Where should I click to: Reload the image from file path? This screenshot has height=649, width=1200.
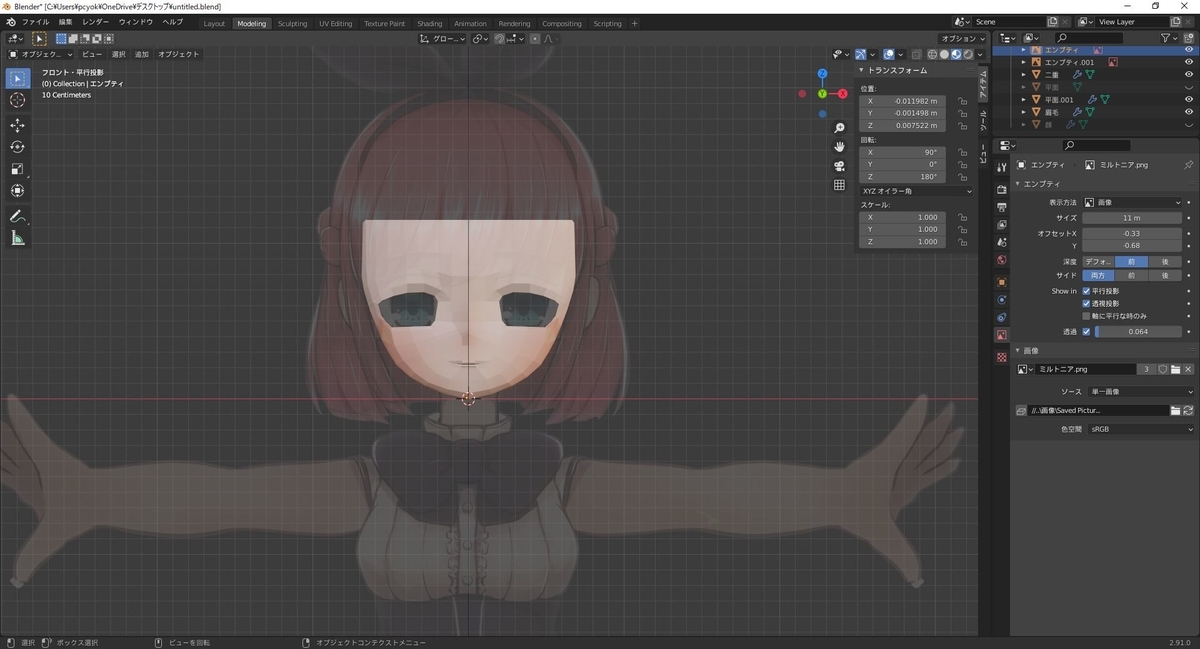point(1188,410)
